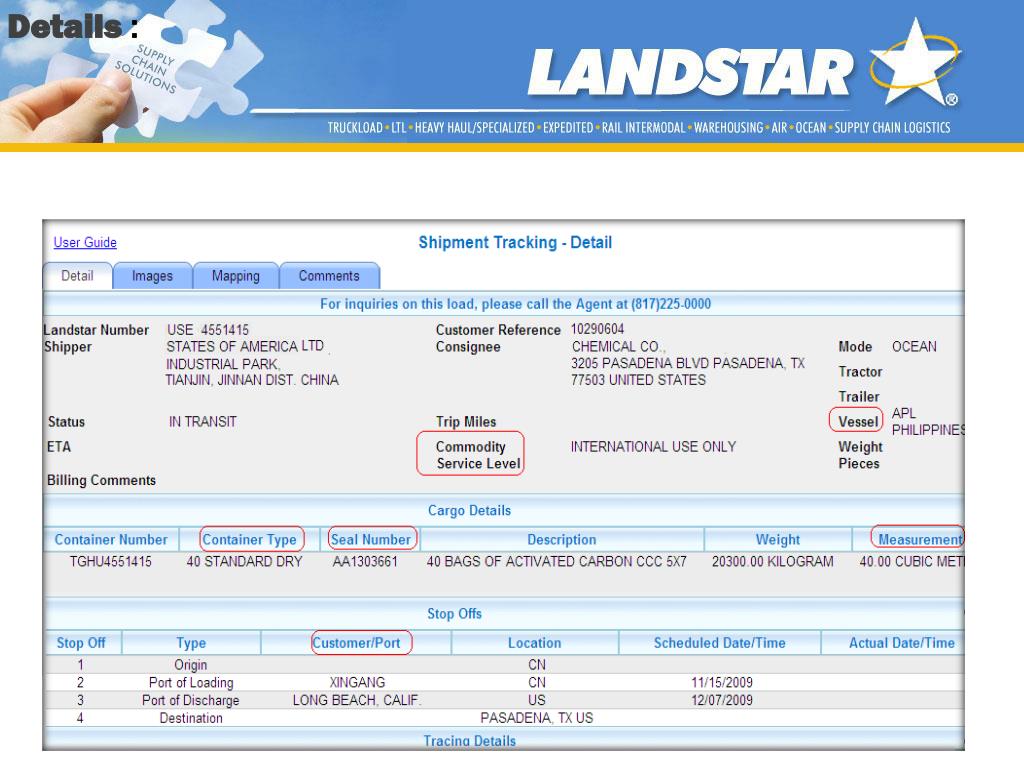Viewport: 1024px width, 768px height.
Task: Click the Container Number column header
Action: (x=111, y=539)
